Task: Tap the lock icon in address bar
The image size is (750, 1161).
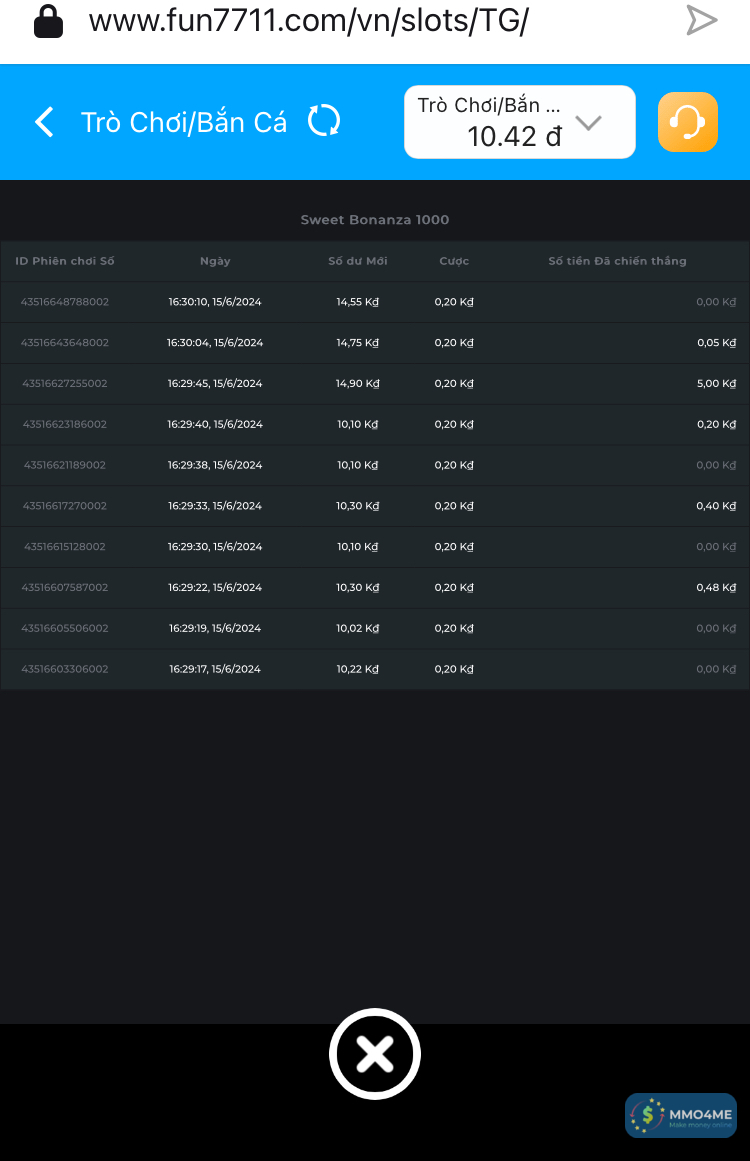Action: coord(48,20)
